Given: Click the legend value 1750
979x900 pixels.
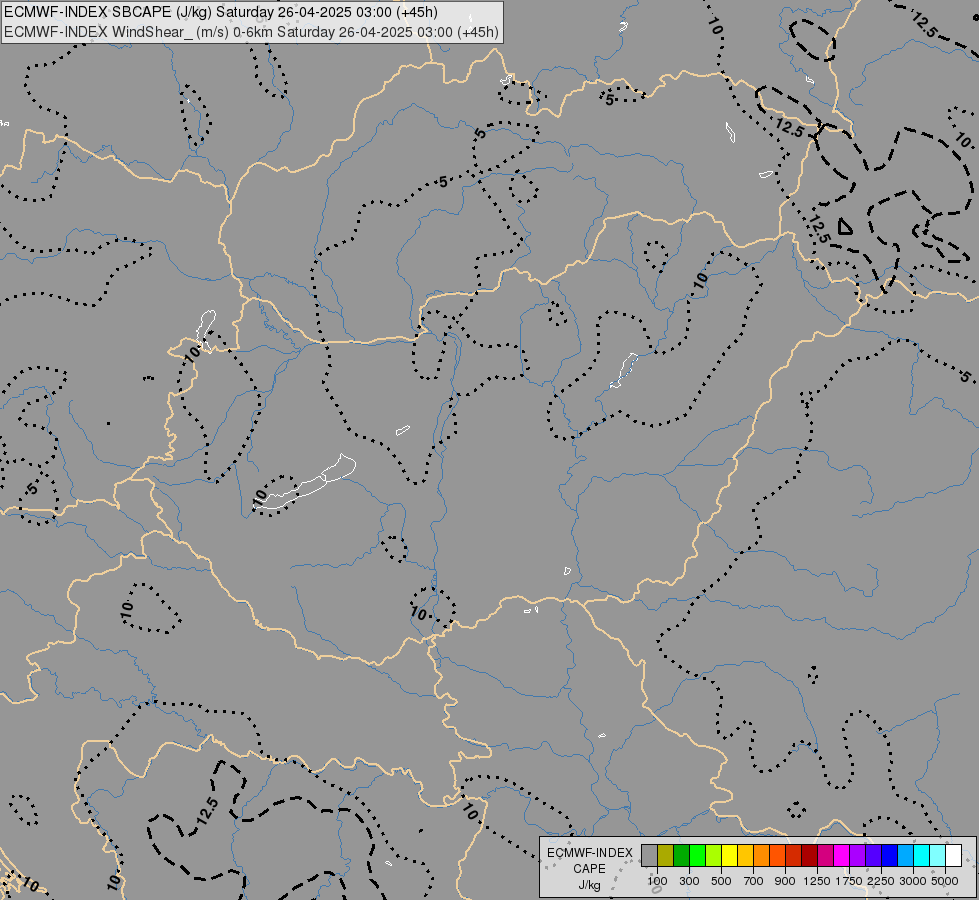Looking at the screenshot, I should [x=849, y=881].
